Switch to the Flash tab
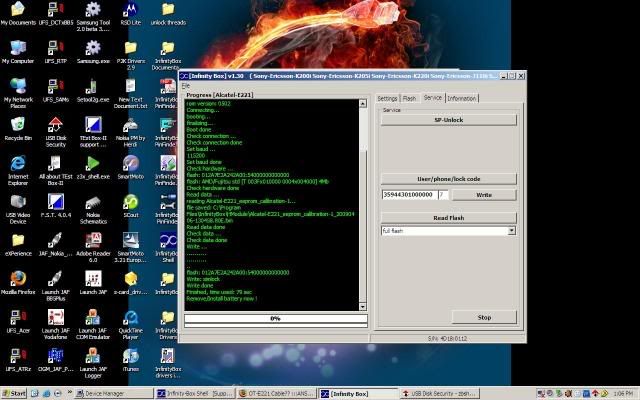Image resolution: width=640 pixels, height=400 pixels. 409,98
